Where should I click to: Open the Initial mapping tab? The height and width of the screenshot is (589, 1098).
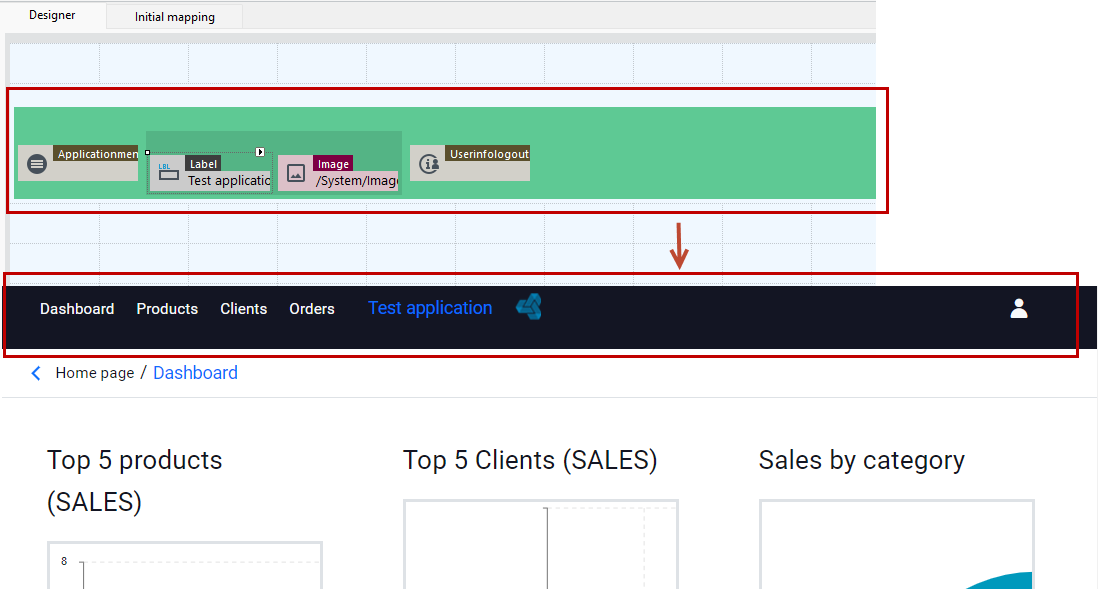coord(174,17)
